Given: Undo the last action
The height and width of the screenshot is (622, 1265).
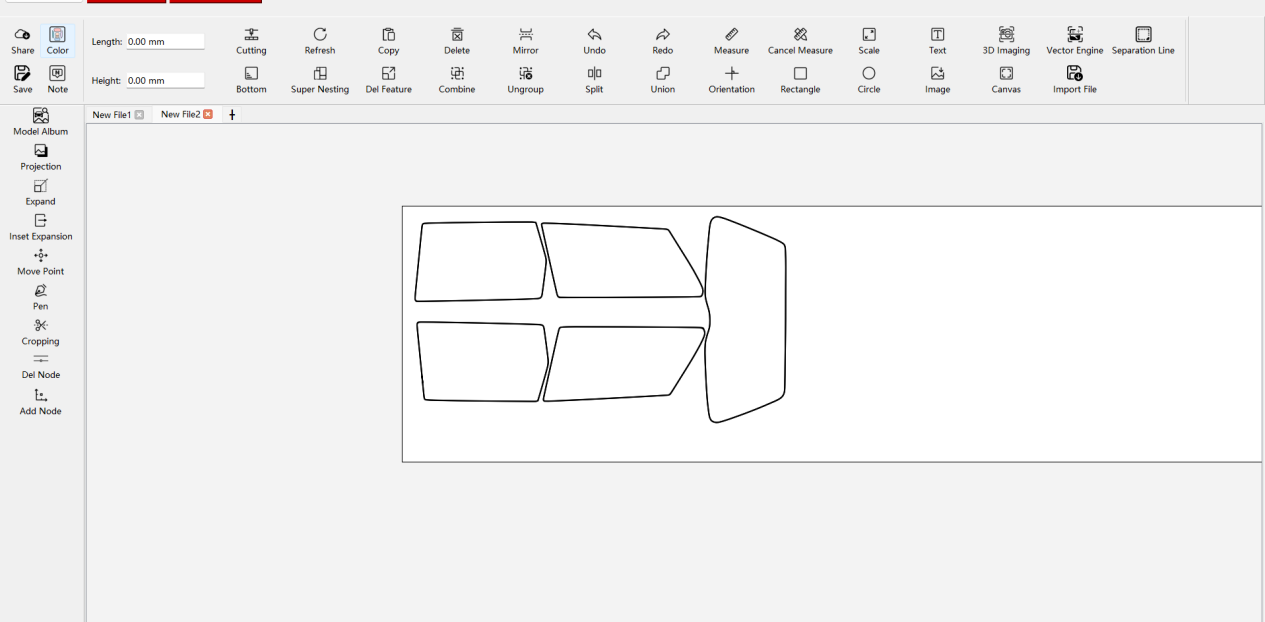Looking at the screenshot, I should (x=593, y=40).
